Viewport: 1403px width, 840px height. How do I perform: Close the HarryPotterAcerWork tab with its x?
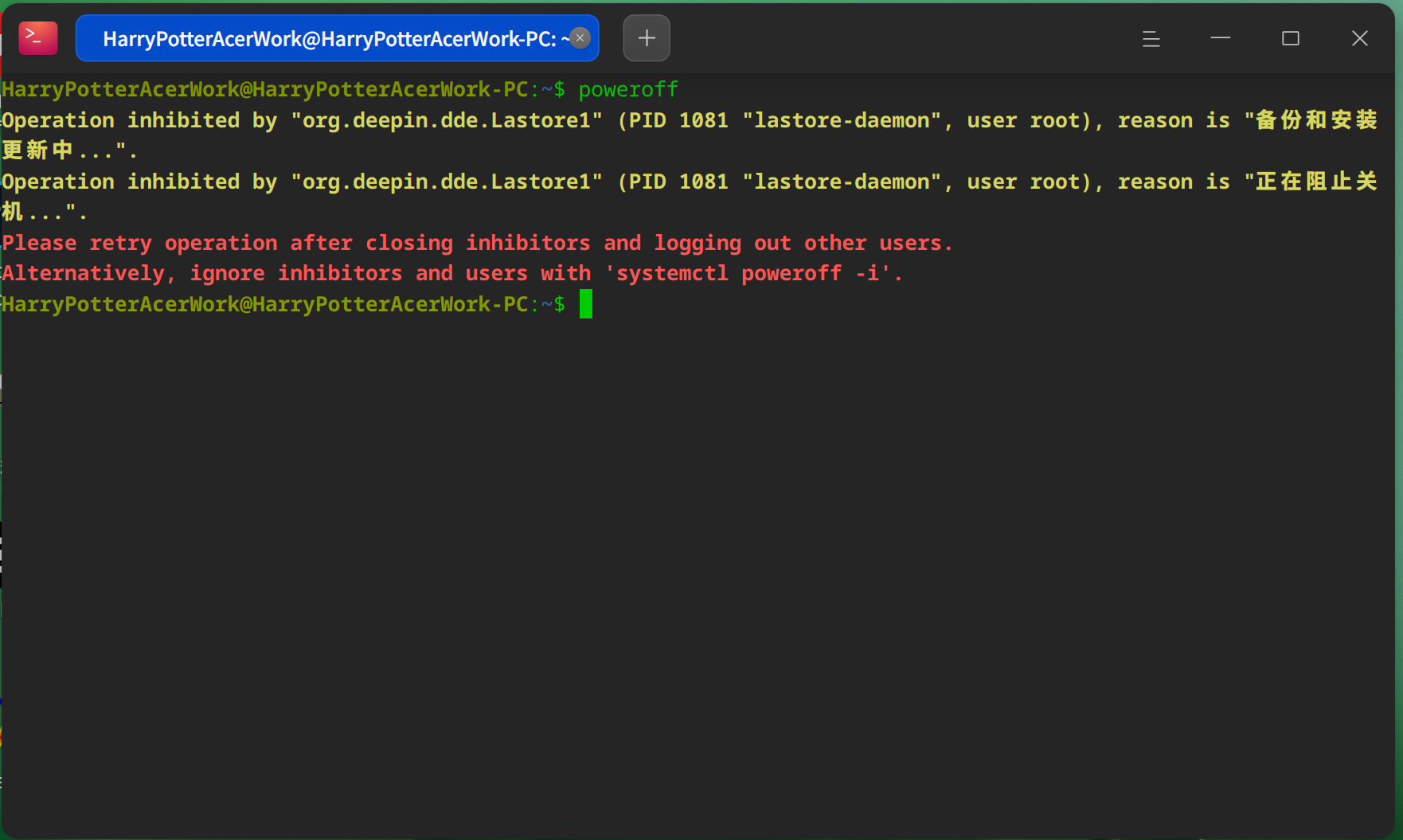(x=580, y=38)
